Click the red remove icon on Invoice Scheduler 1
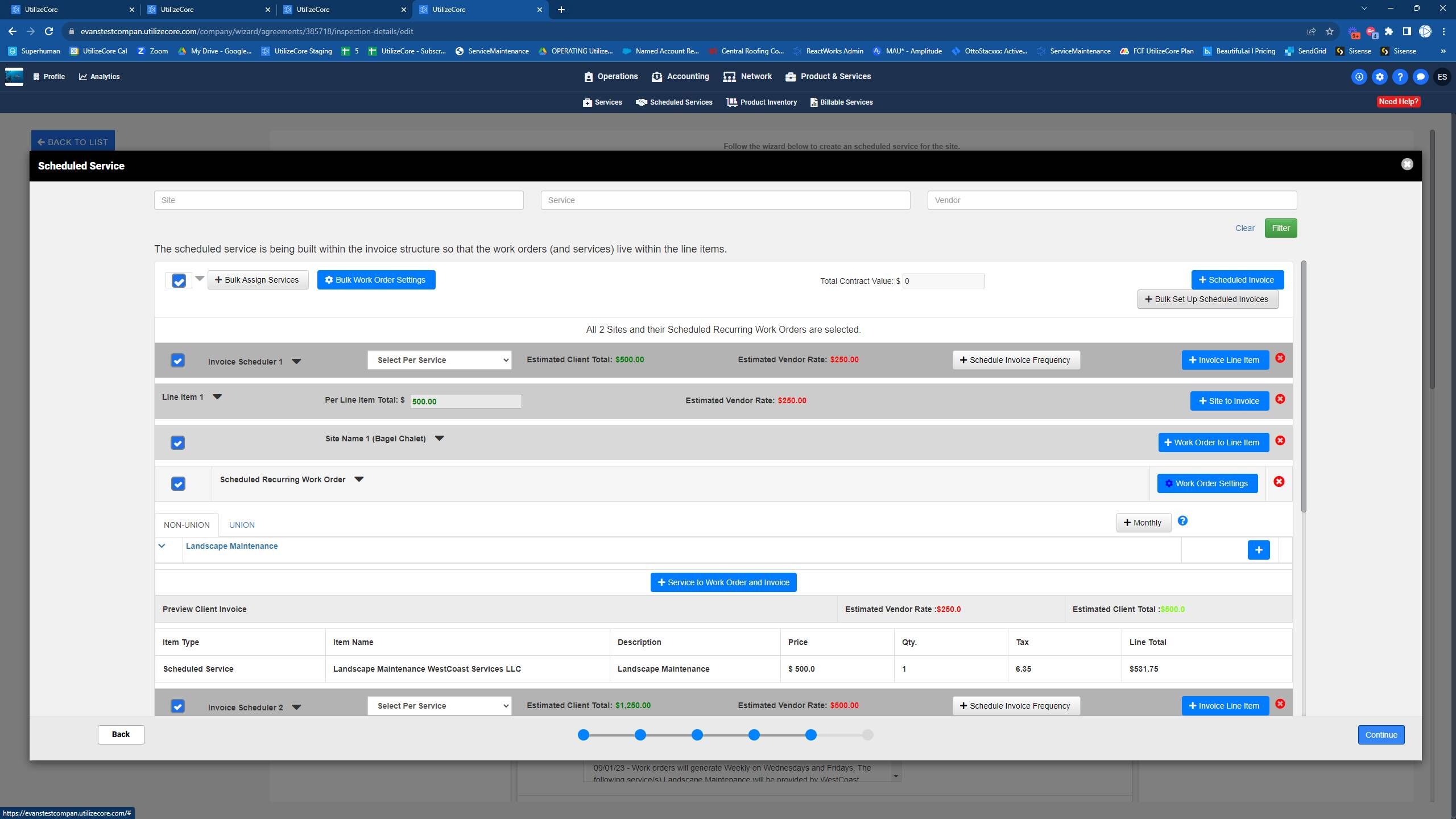 (x=1280, y=358)
